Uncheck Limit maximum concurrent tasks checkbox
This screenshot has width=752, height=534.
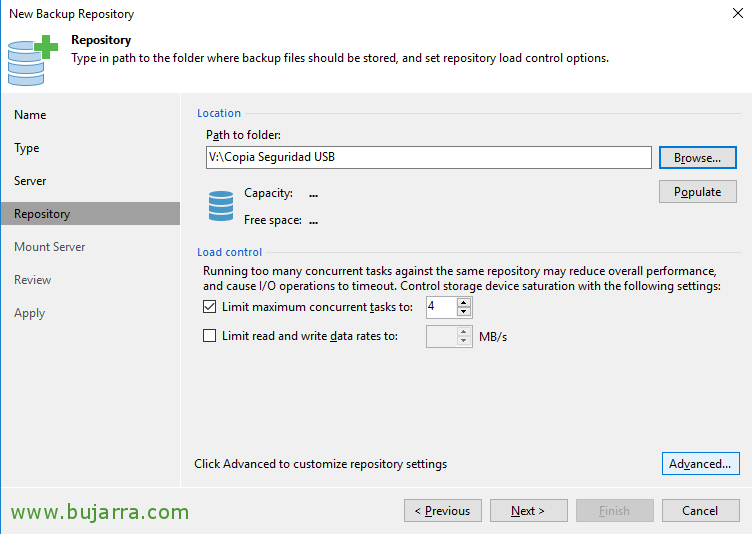[x=210, y=307]
